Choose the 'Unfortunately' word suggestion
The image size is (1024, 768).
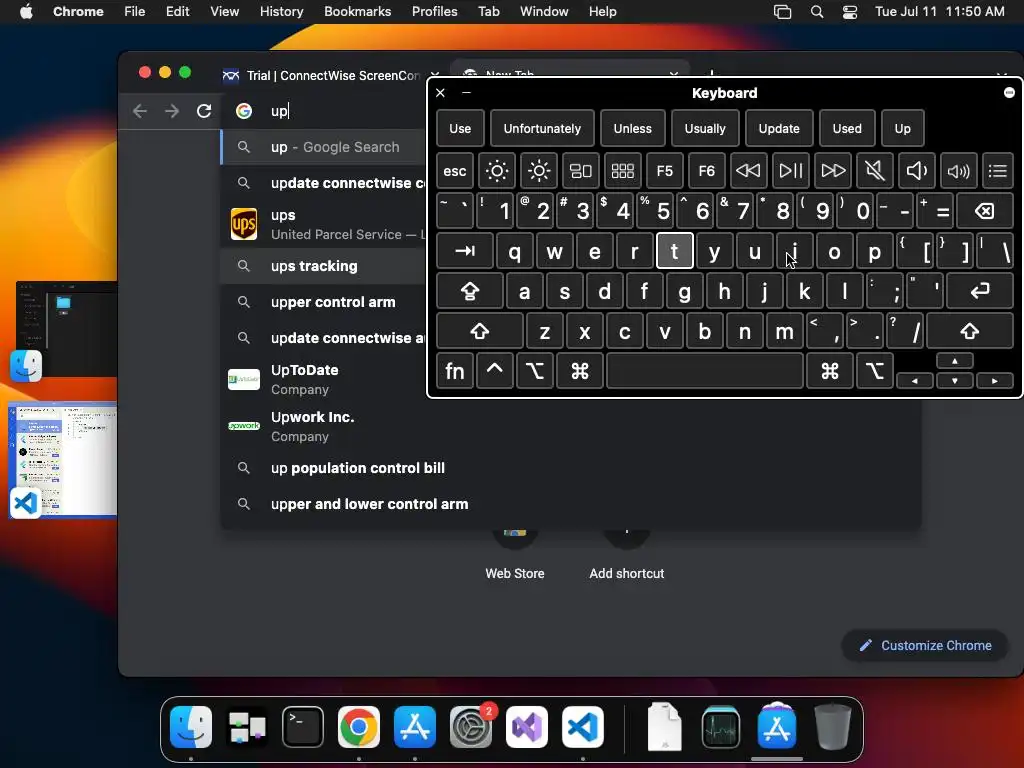542,129
